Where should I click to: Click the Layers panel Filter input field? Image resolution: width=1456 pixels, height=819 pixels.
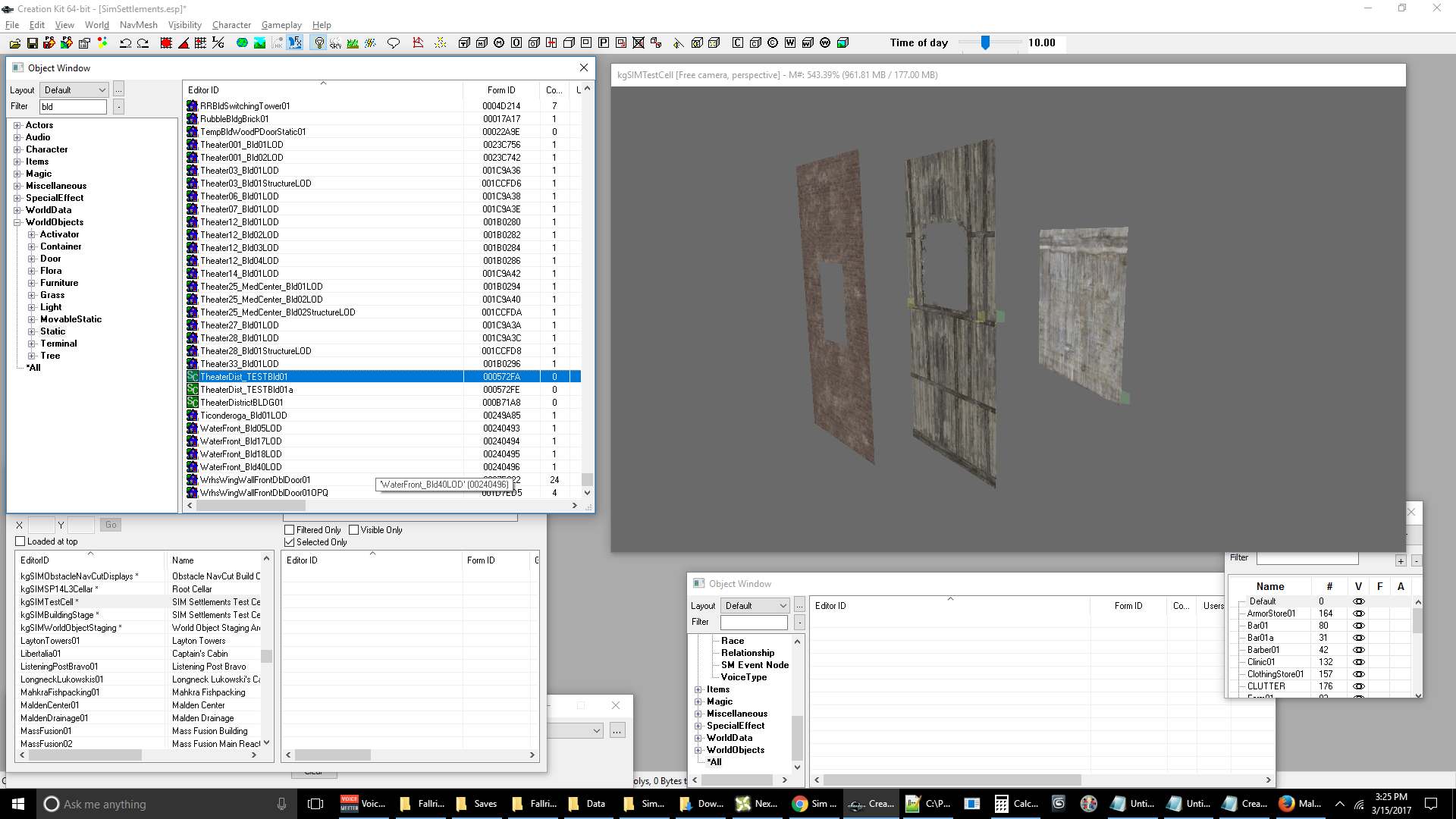pos(1307,557)
